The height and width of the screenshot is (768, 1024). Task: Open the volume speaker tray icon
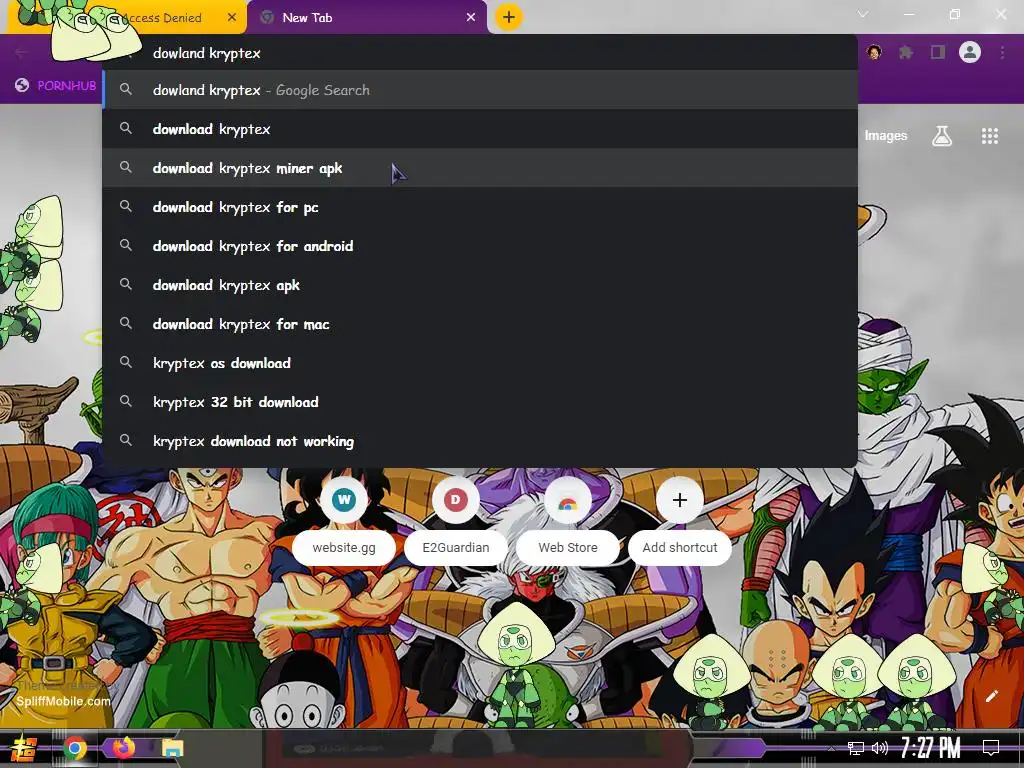click(x=880, y=748)
